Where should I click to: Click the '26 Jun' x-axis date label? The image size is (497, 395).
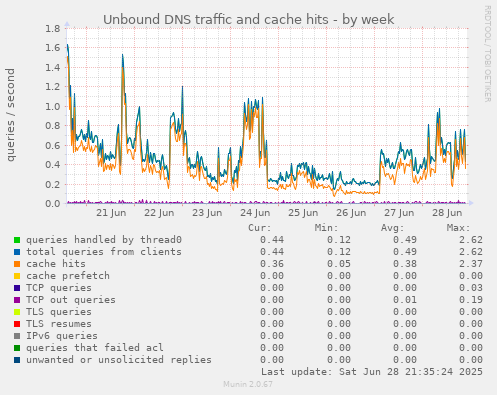351,213
